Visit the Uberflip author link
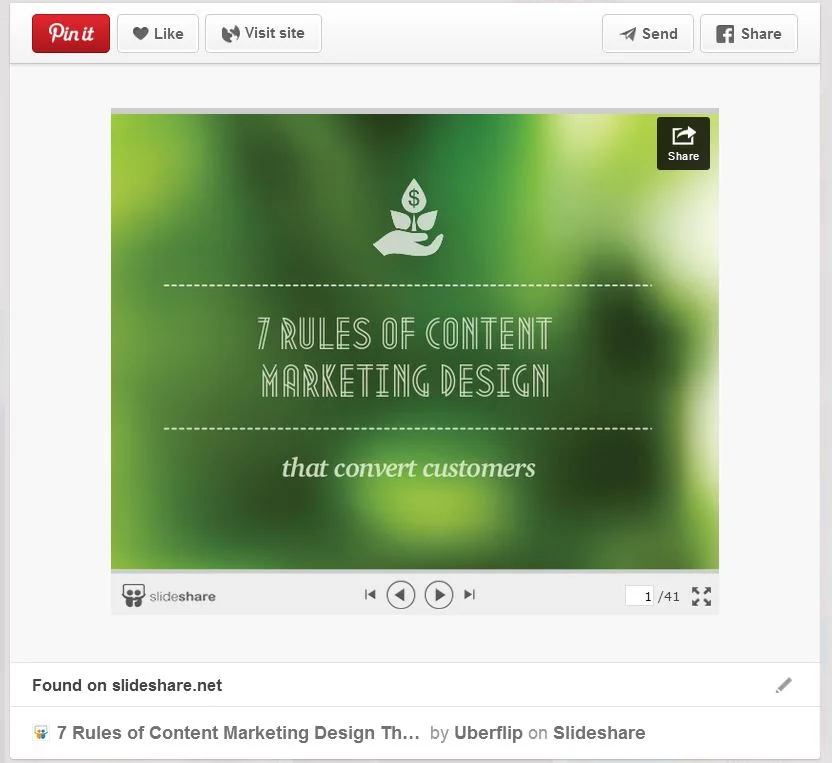832x763 pixels. pos(488,733)
